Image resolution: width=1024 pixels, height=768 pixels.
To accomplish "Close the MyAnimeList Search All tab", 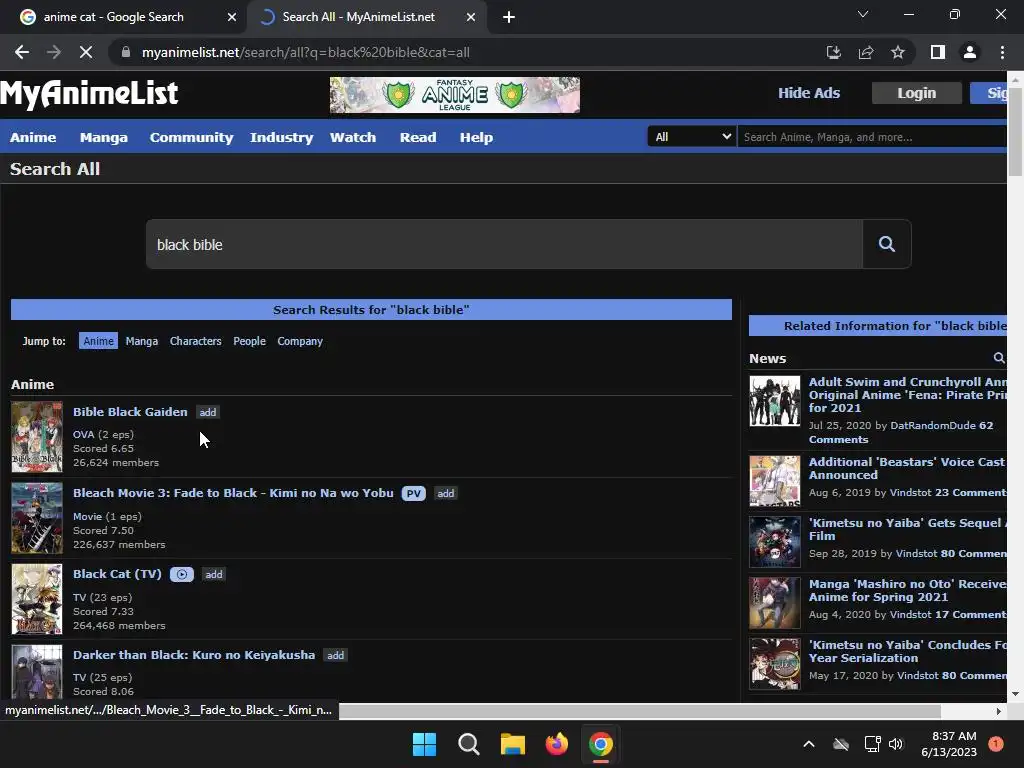I will [x=471, y=17].
